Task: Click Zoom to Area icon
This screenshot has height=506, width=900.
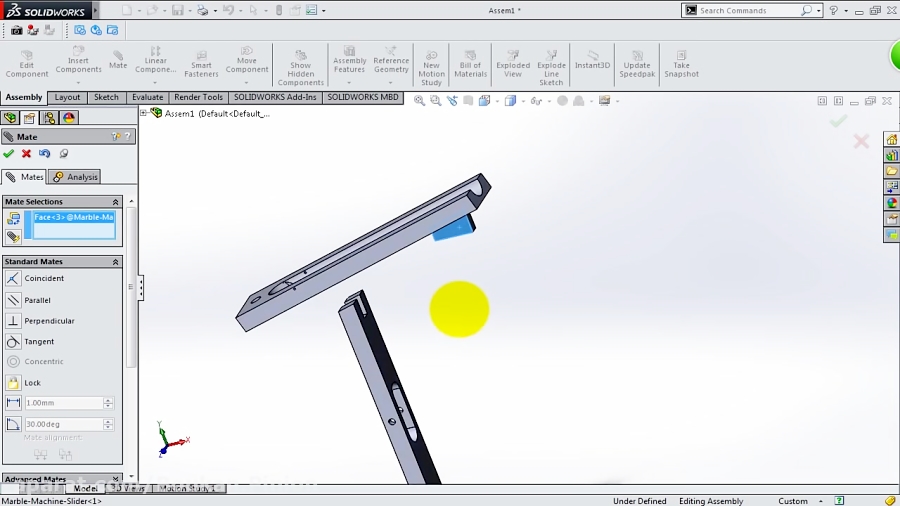Action: (x=436, y=101)
